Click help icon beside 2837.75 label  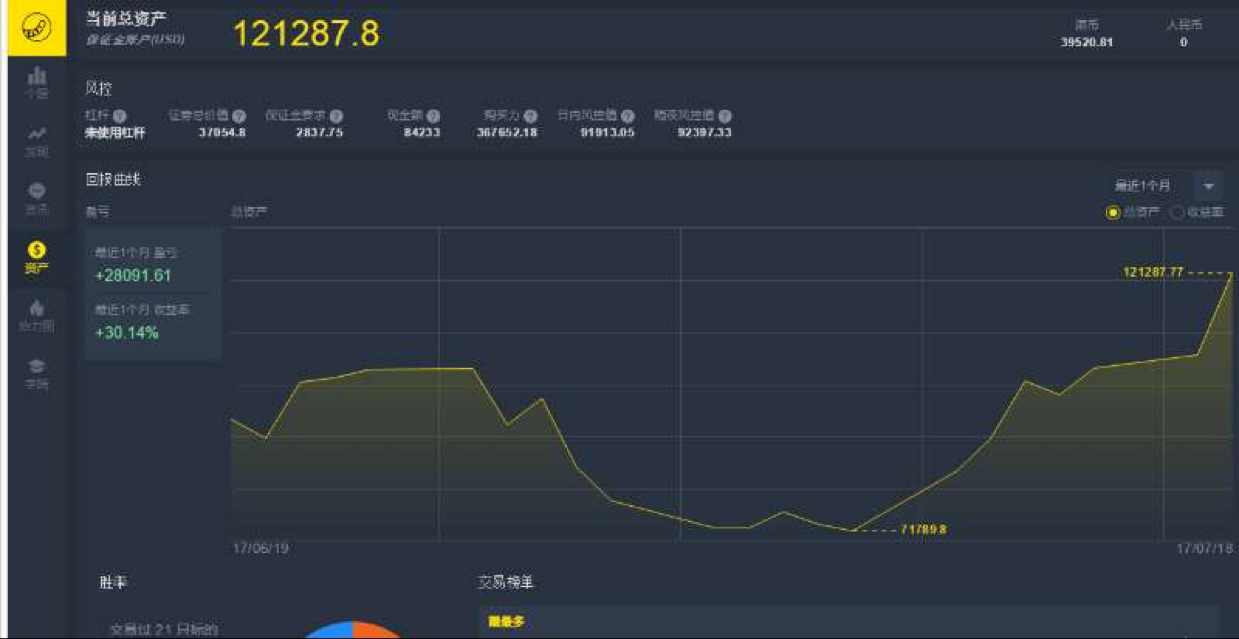[x=336, y=116]
